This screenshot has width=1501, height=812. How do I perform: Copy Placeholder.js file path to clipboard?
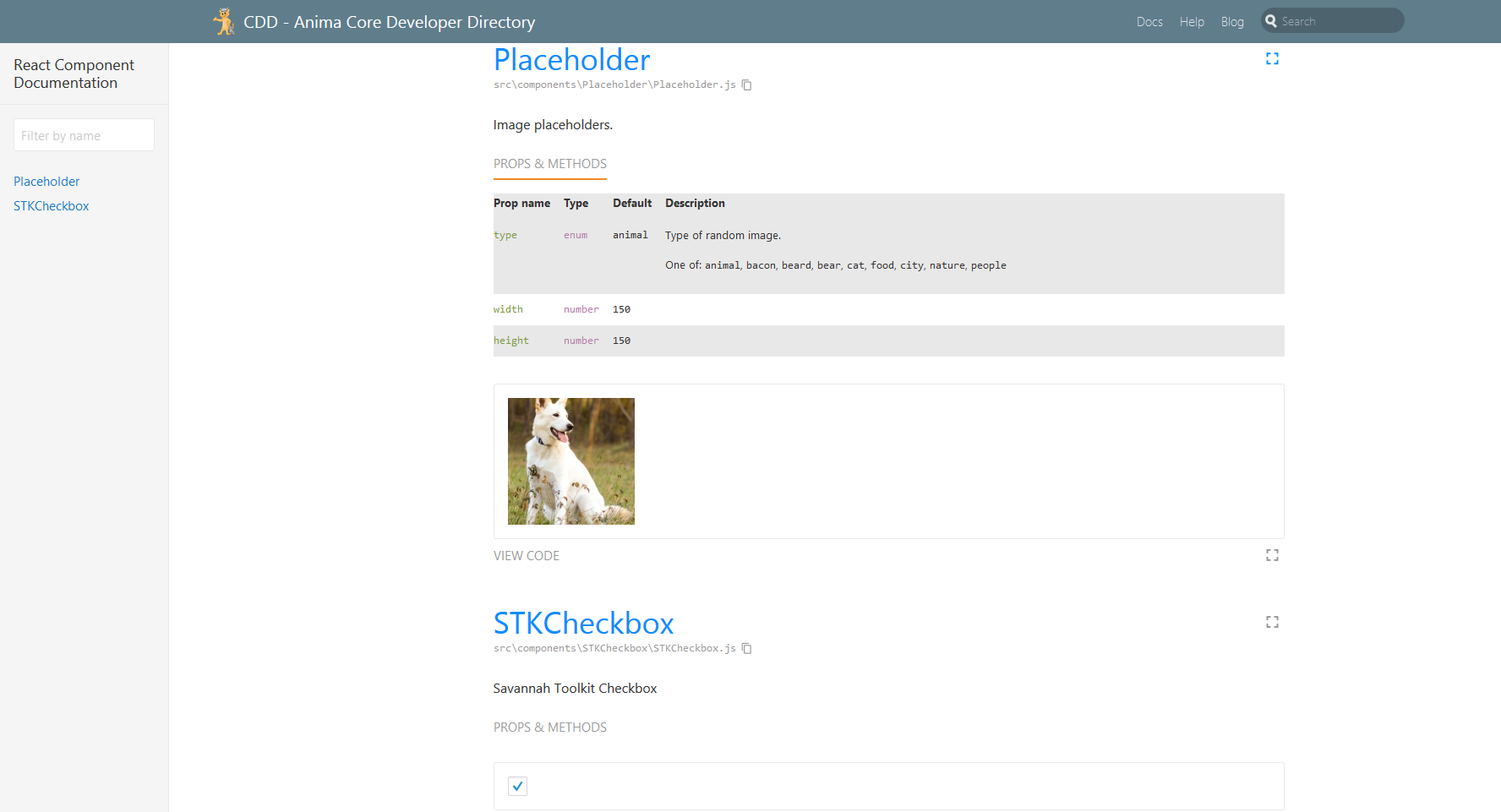747,85
